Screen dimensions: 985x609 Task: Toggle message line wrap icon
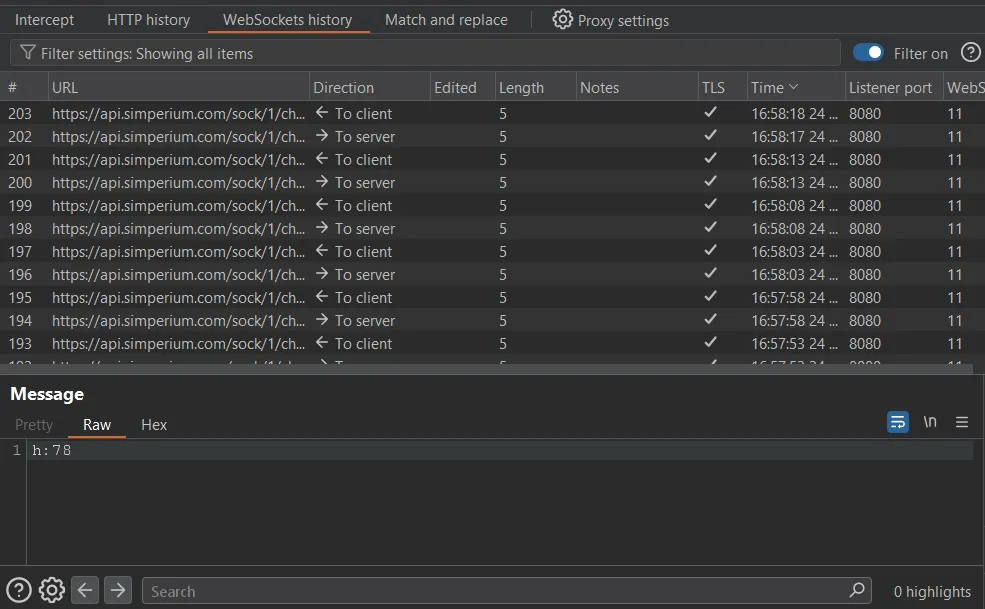tap(898, 422)
